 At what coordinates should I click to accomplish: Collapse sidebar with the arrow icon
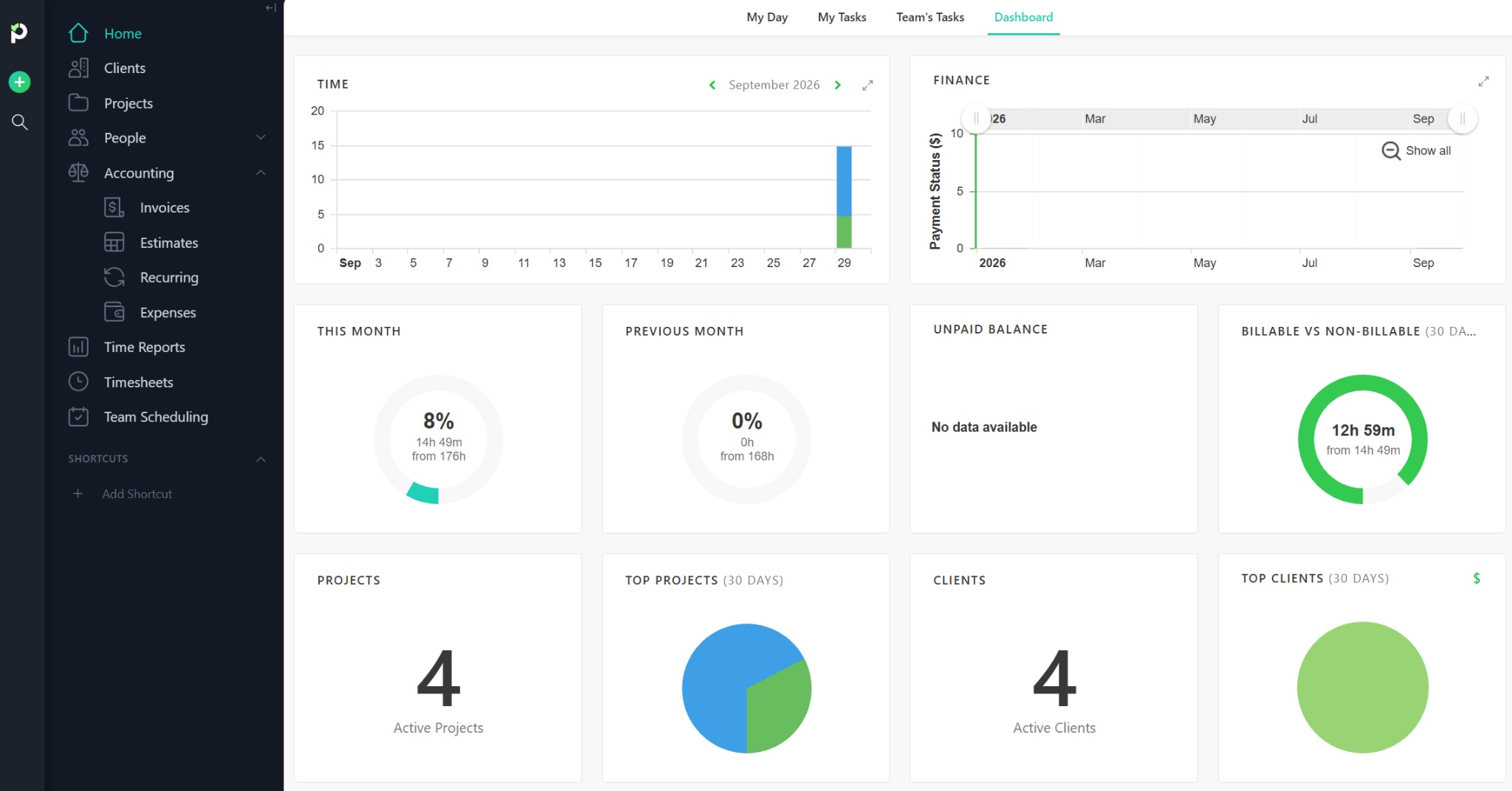[x=271, y=8]
